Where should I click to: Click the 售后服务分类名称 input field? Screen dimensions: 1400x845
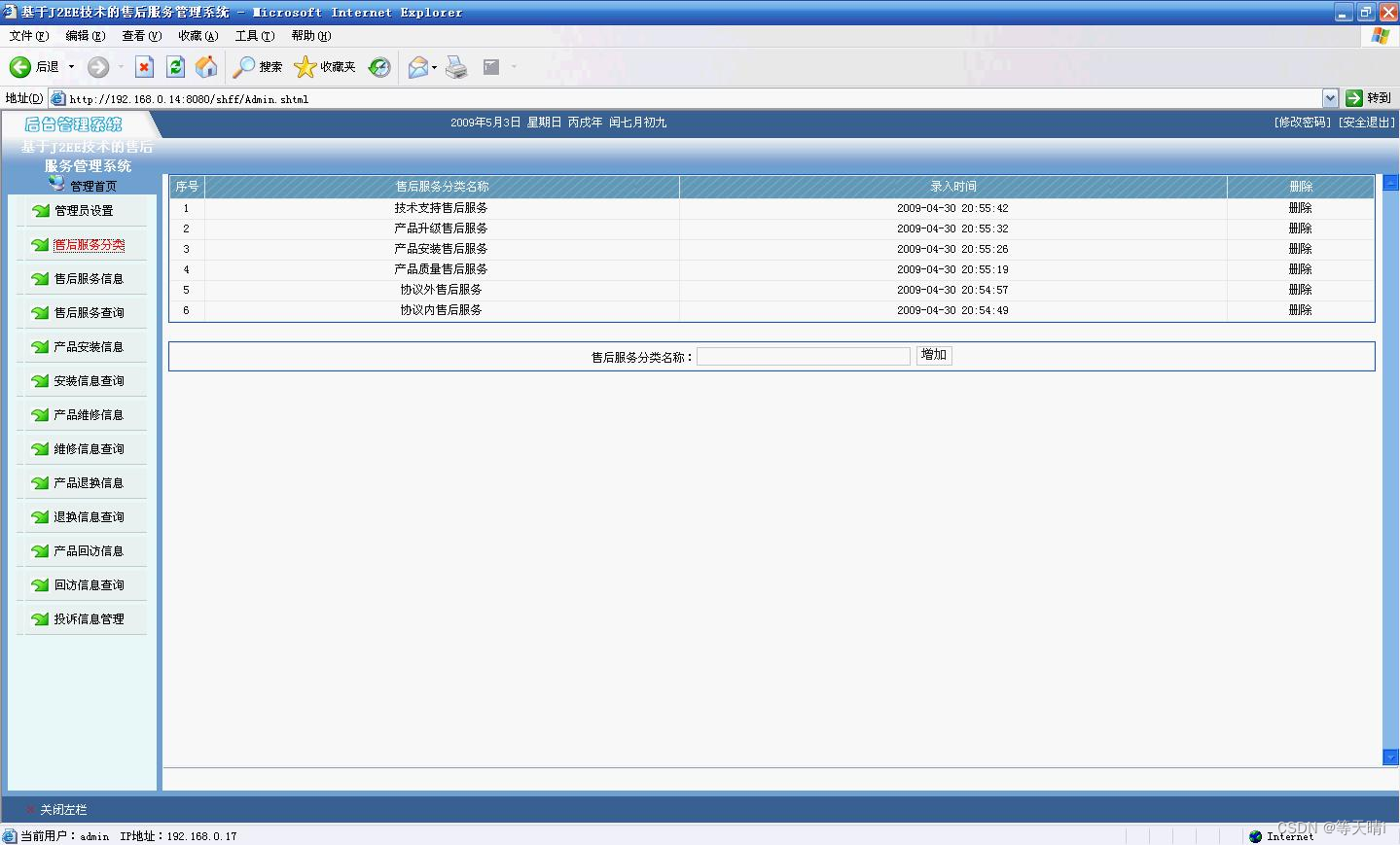pyautogui.click(x=803, y=356)
